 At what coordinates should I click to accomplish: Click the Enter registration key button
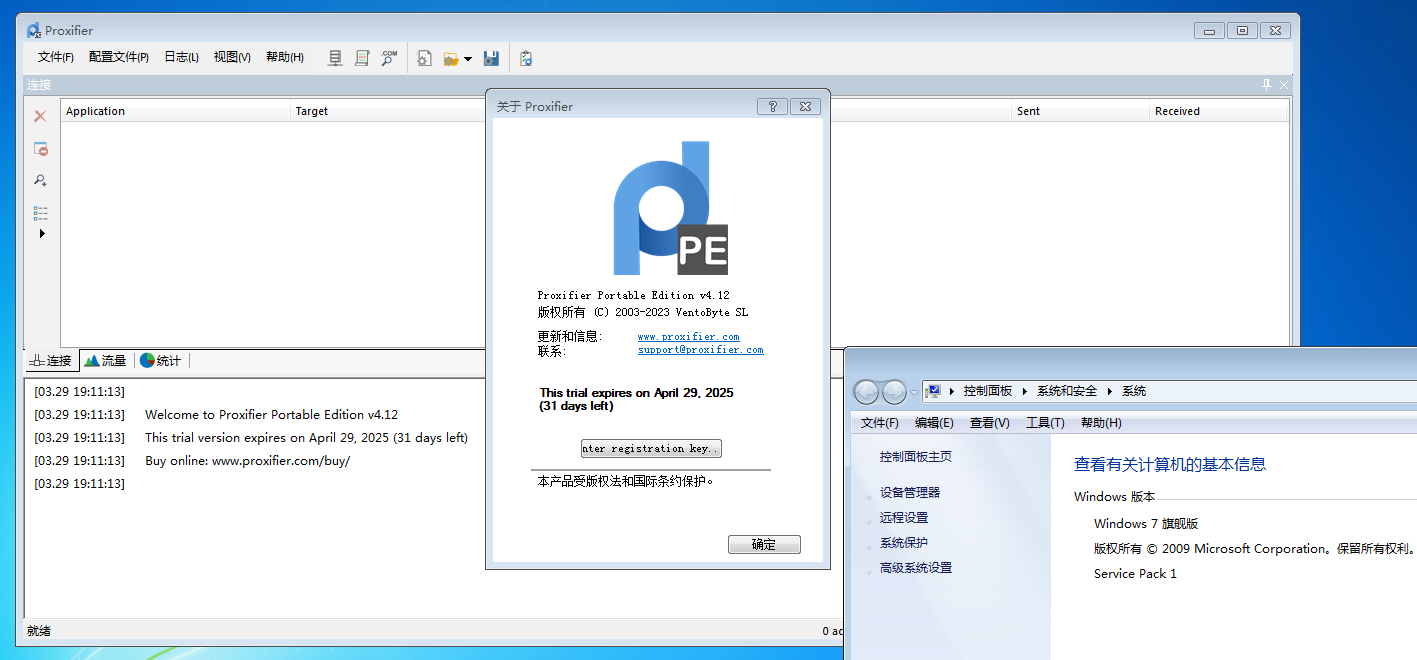[x=651, y=448]
